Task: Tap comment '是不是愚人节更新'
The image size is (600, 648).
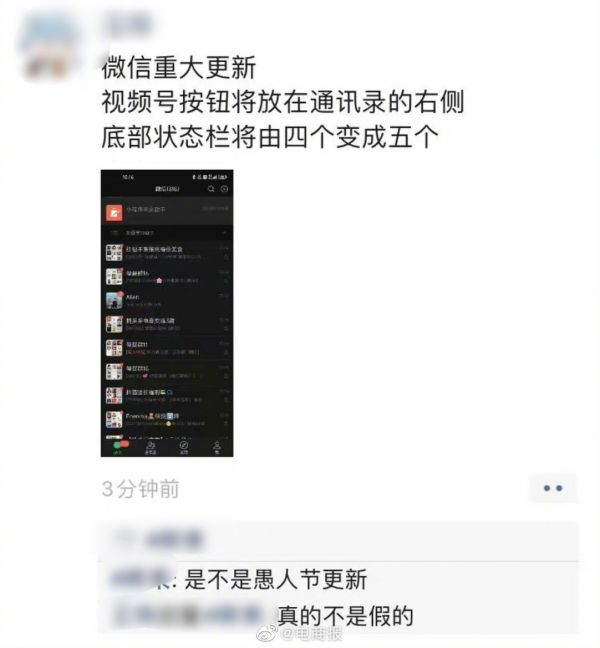Action: coord(276,579)
